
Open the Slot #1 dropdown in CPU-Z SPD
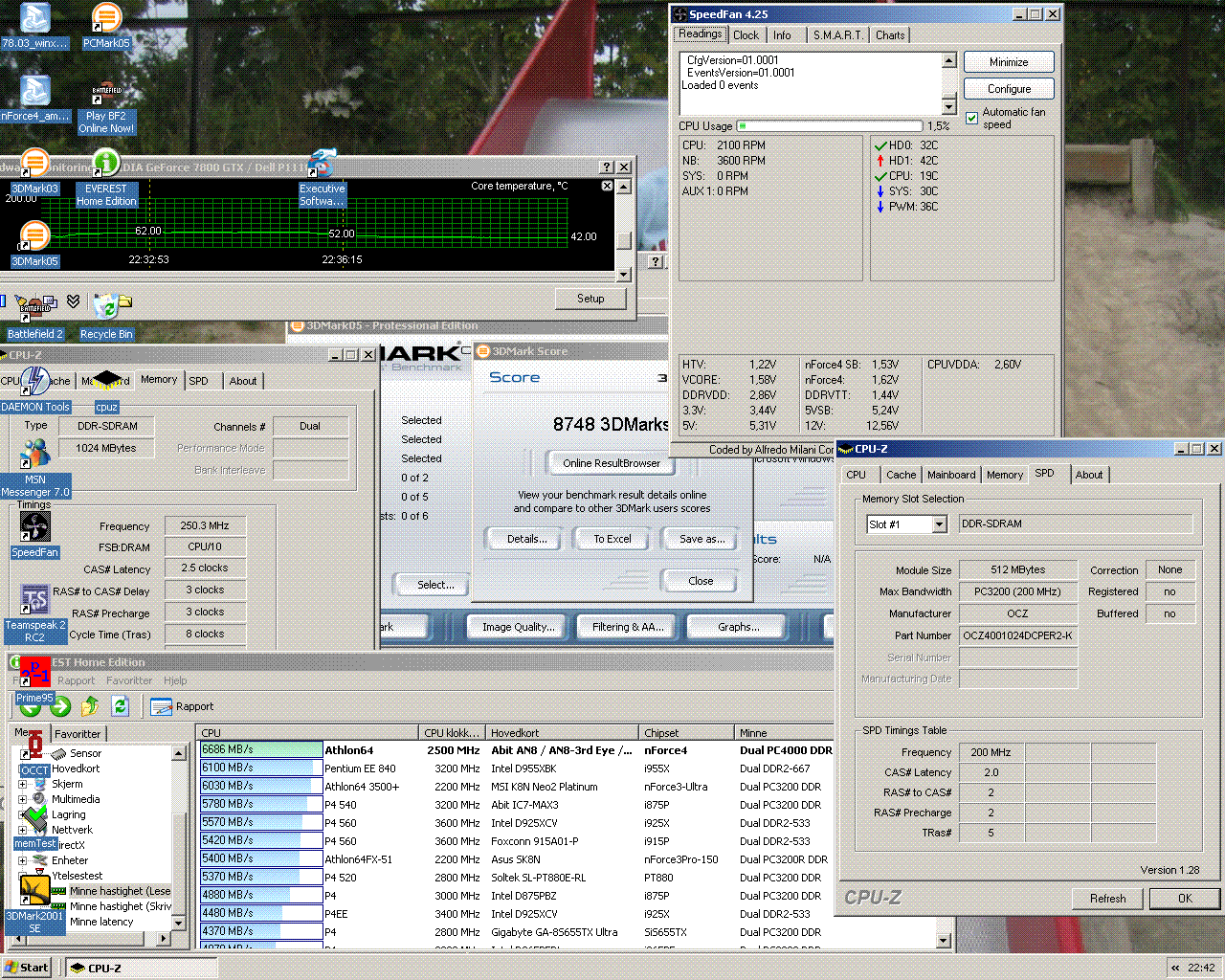pos(939,523)
